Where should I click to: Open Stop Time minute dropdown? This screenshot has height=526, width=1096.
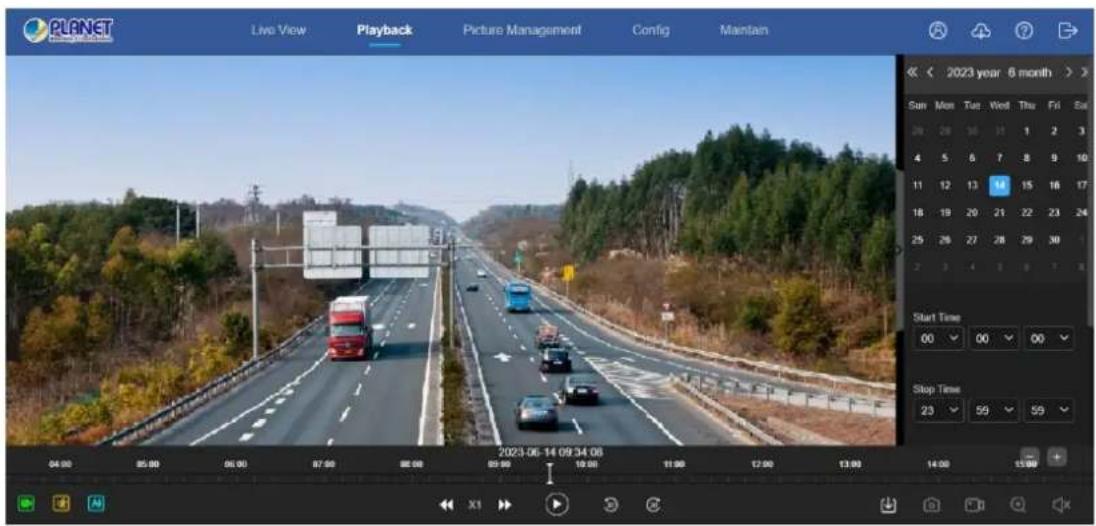click(993, 410)
